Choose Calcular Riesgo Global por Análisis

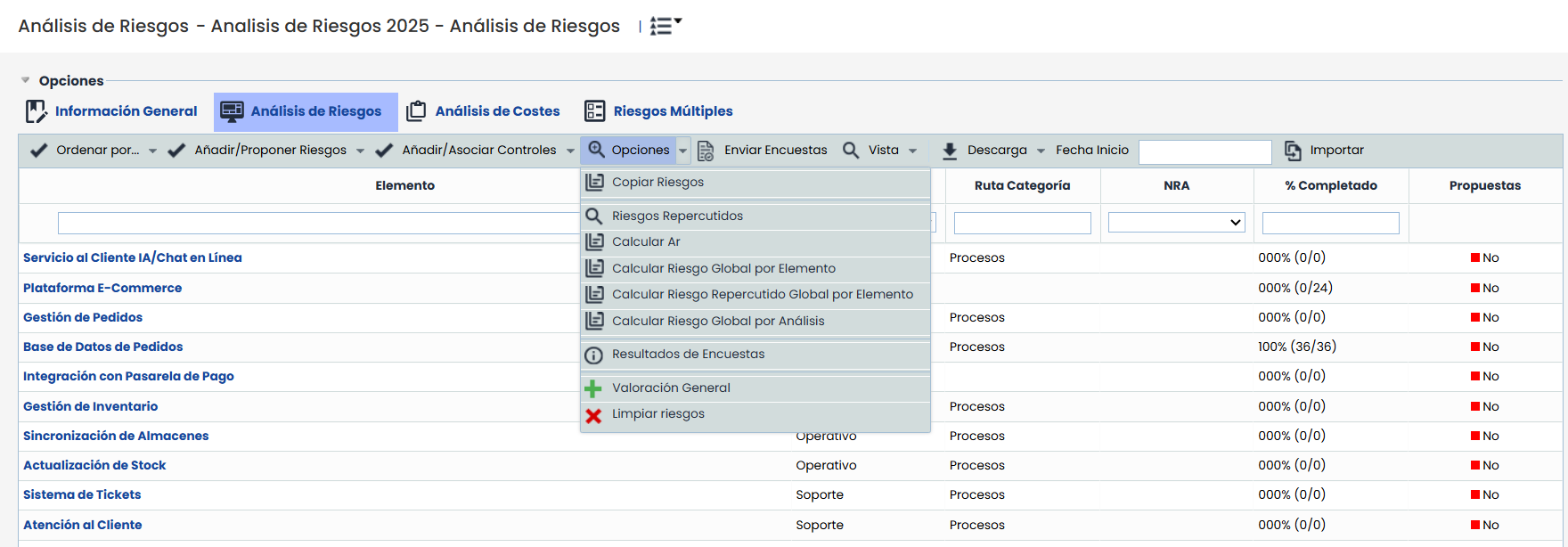tap(718, 321)
